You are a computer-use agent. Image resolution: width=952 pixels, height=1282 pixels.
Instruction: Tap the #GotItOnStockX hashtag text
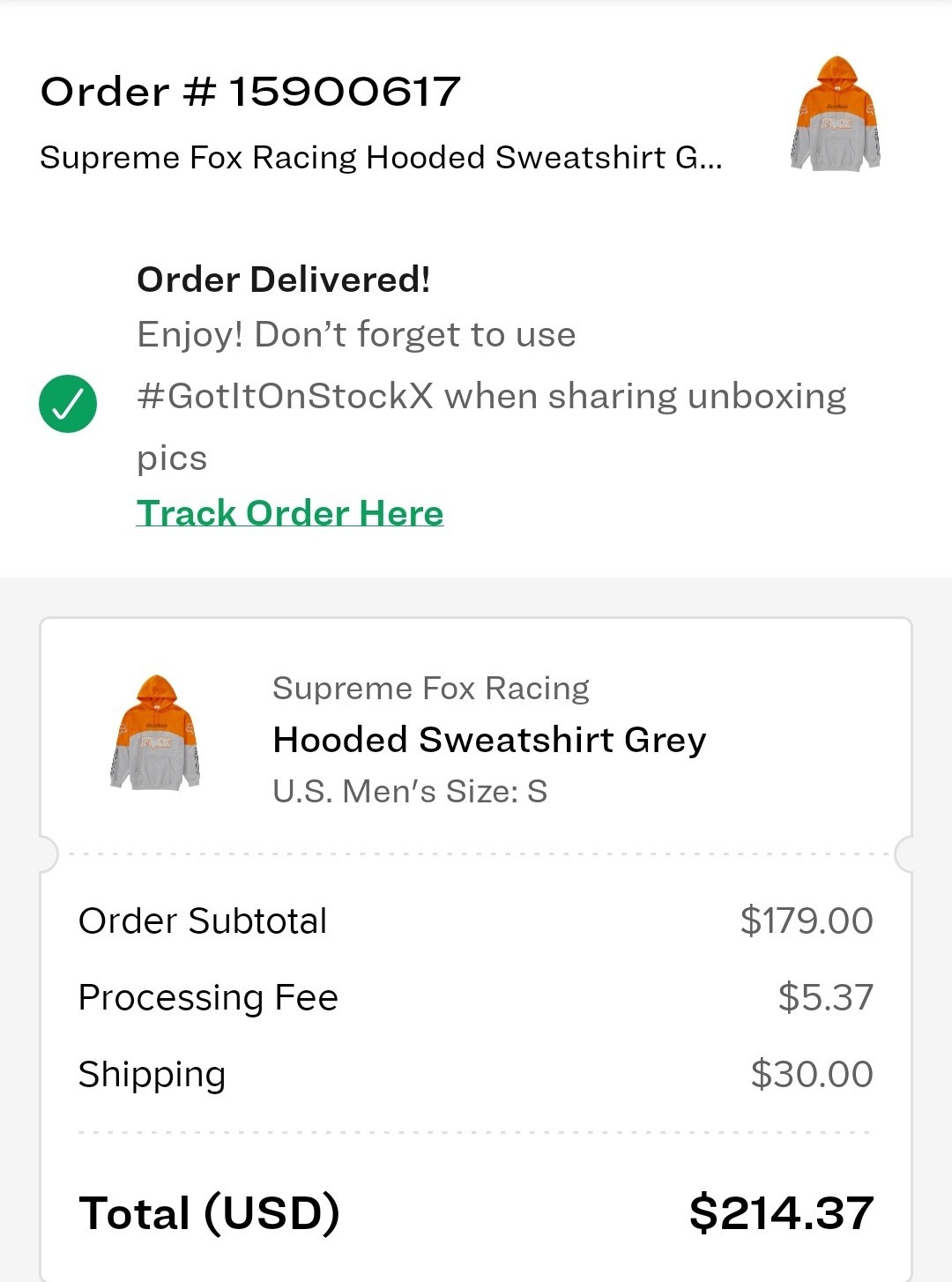(x=286, y=397)
